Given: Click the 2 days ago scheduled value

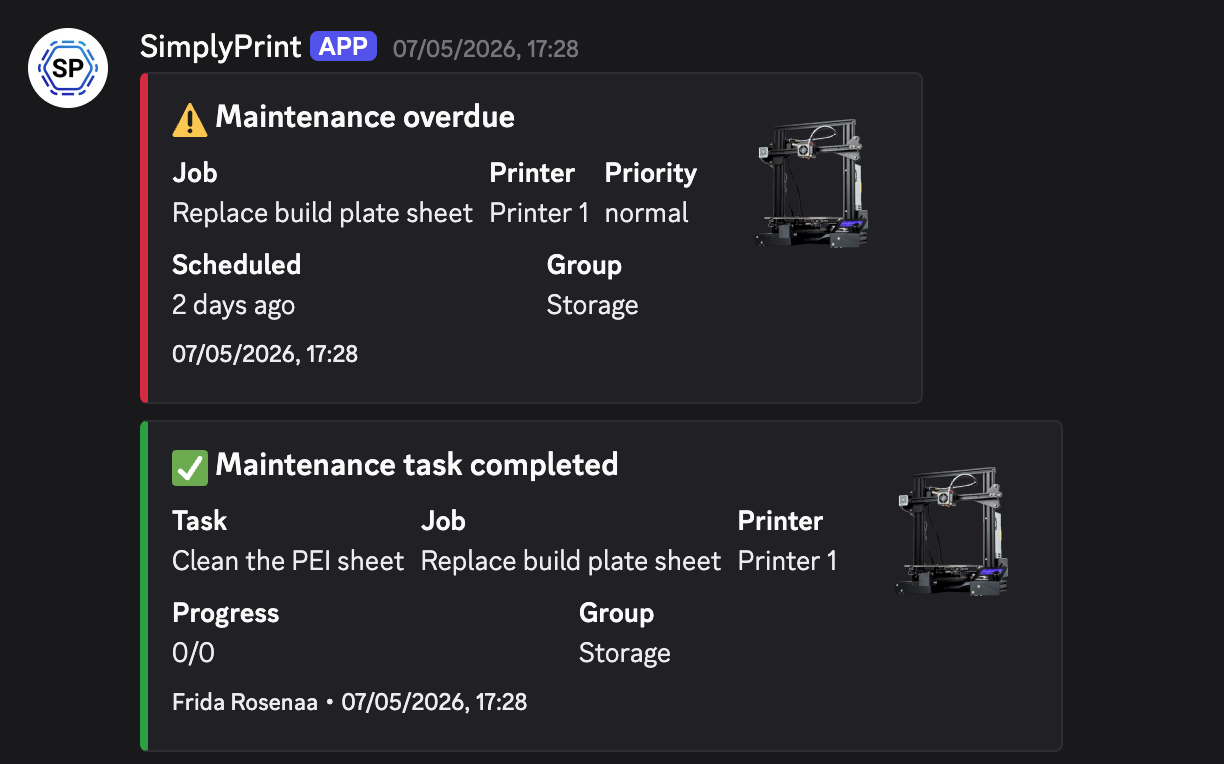Looking at the screenshot, I should [233, 305].
